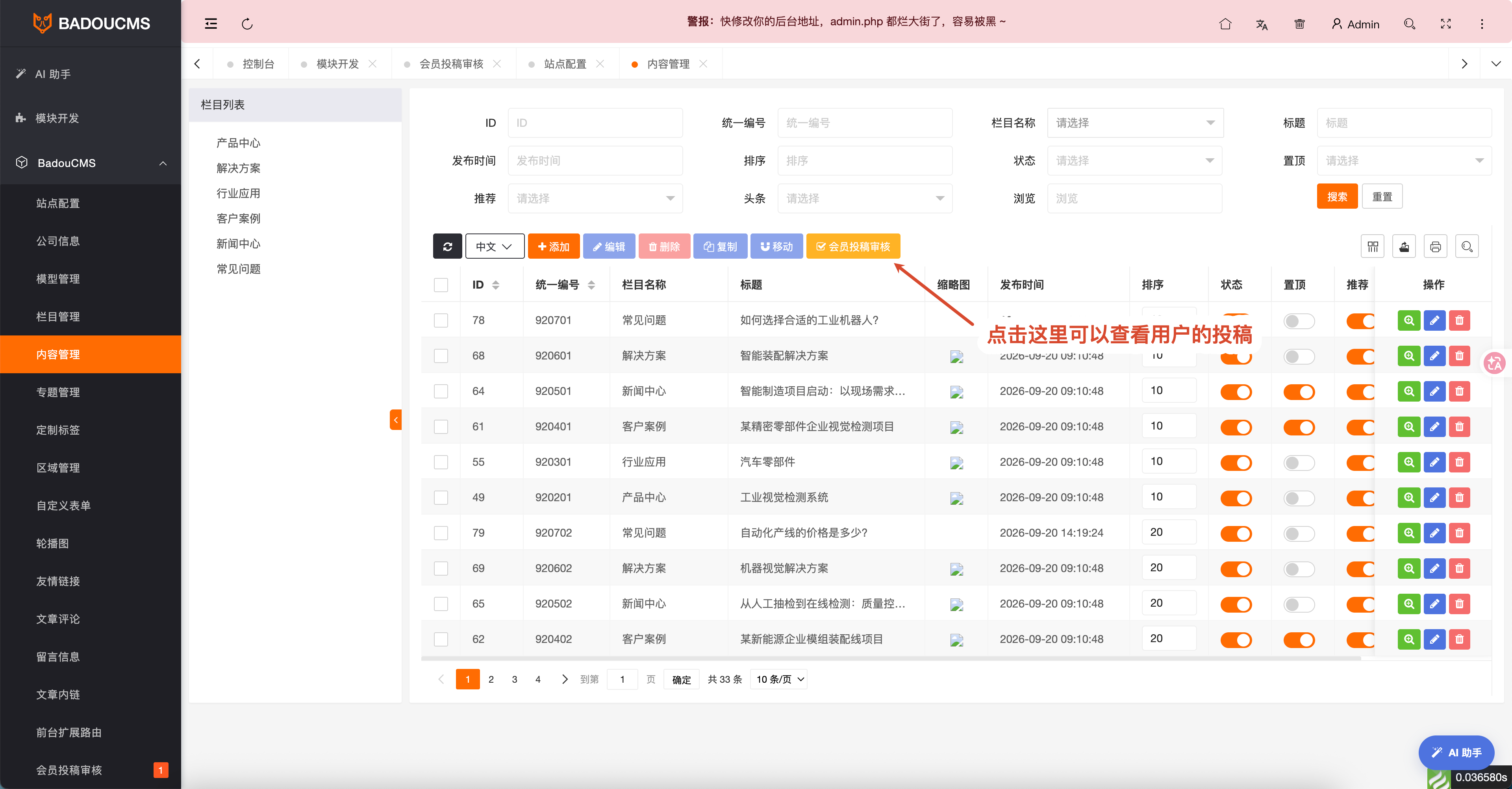View details of row ID 78

tap(1409, 320)
